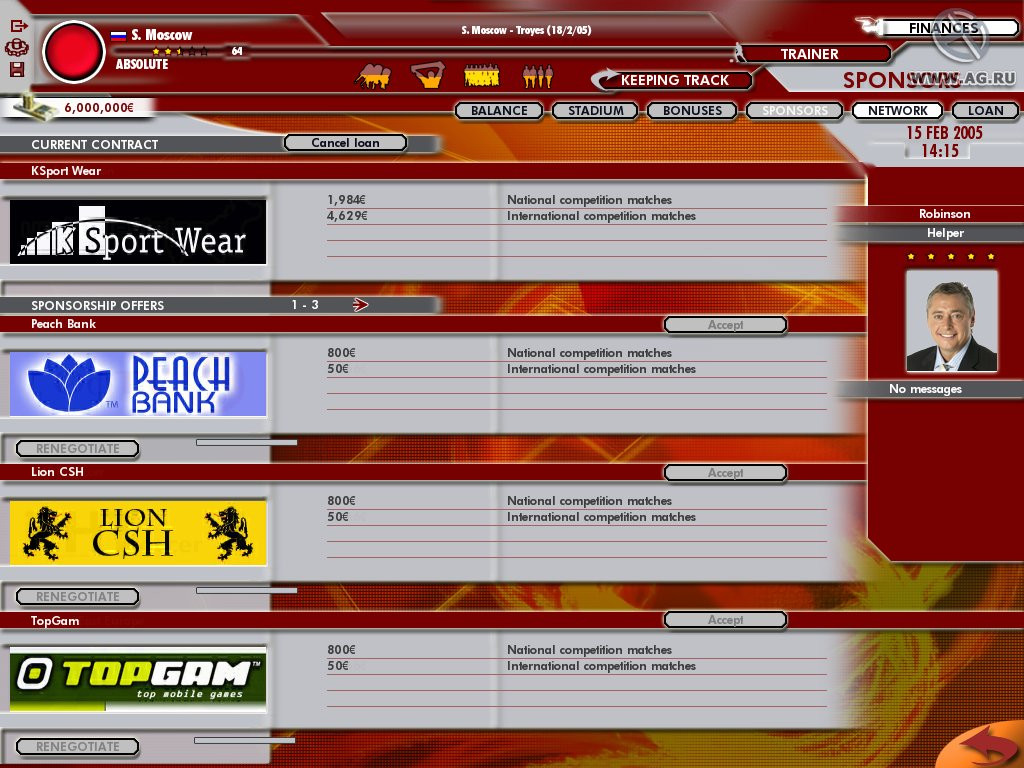Viewport: 1024px width, 768px height.
Task: Switch to the Network tab
Action: (x=897, y=110)
